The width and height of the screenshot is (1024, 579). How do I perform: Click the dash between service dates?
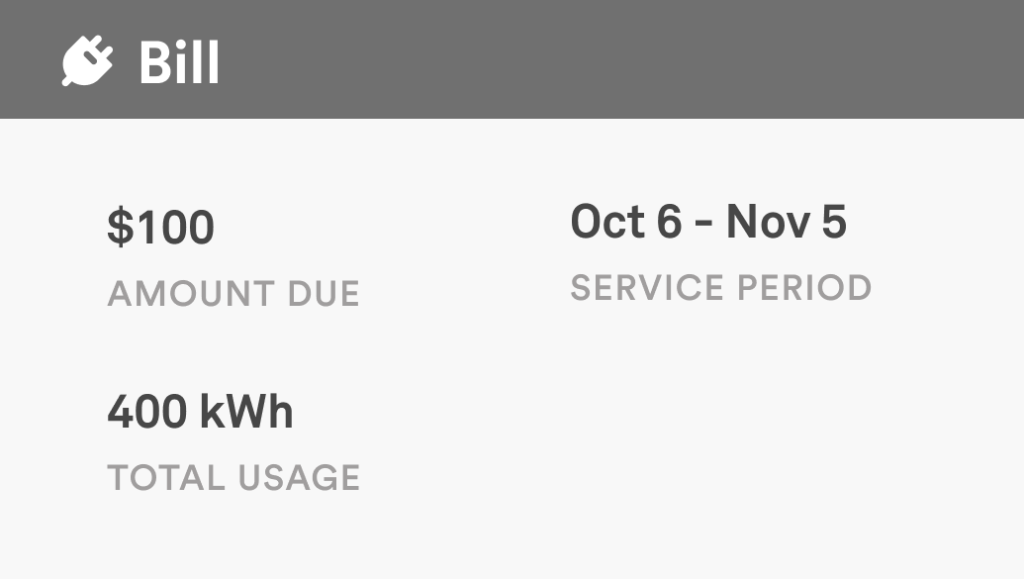pos(704,225)
